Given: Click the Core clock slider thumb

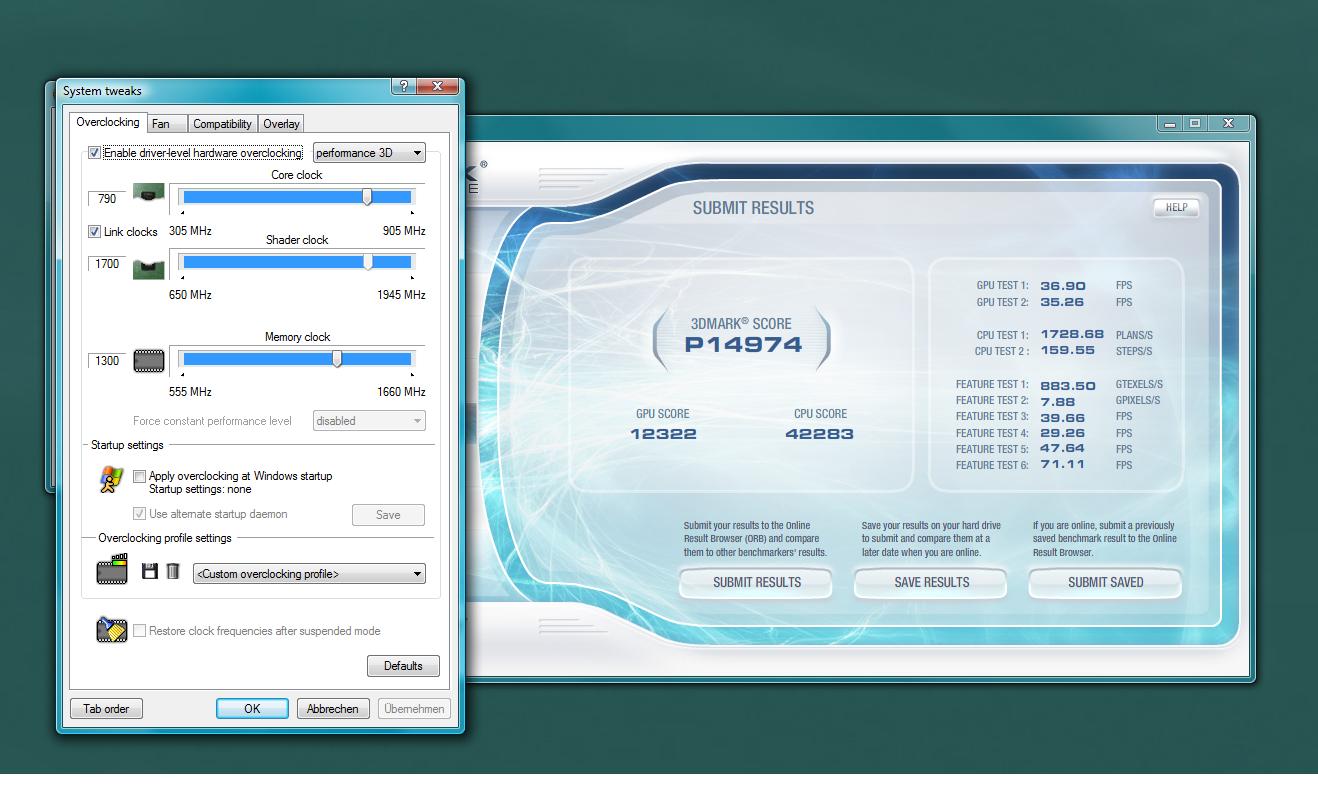Looking at the screenshot, I should pyautogui.click(x=367, y=197).
